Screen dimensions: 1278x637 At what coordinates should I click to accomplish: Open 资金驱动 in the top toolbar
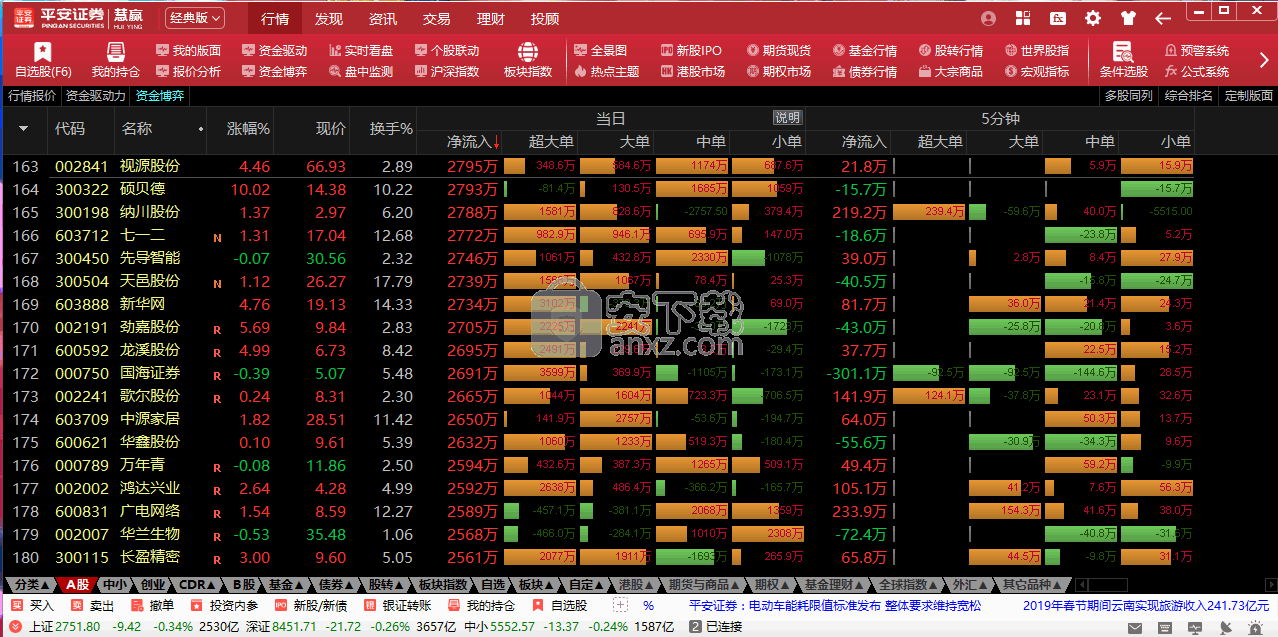click(275, 50)
